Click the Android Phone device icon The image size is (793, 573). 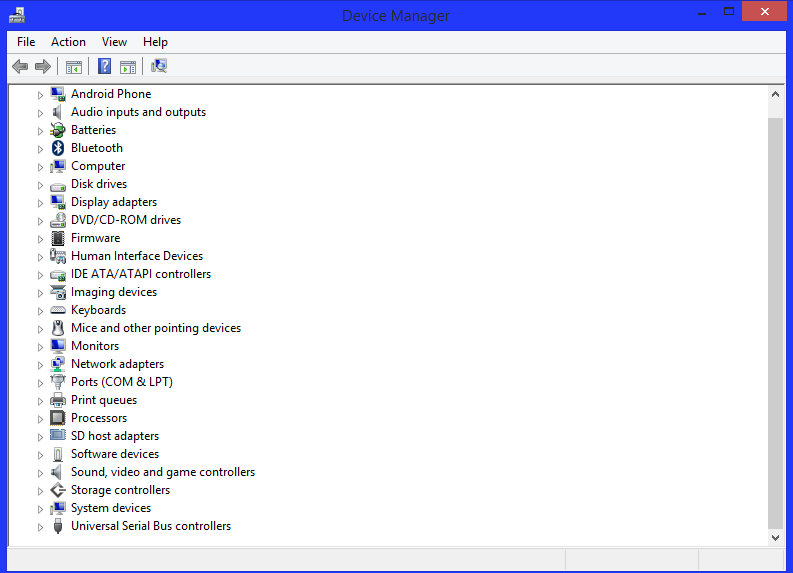58,94
